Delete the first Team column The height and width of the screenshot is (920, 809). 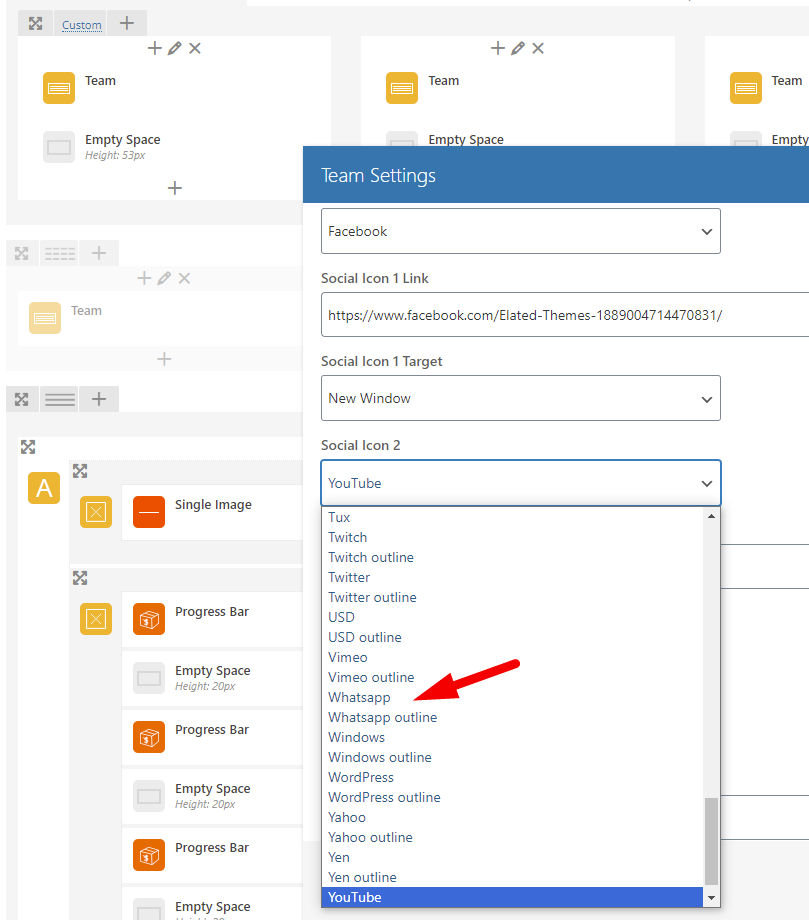tap(195, 48)
